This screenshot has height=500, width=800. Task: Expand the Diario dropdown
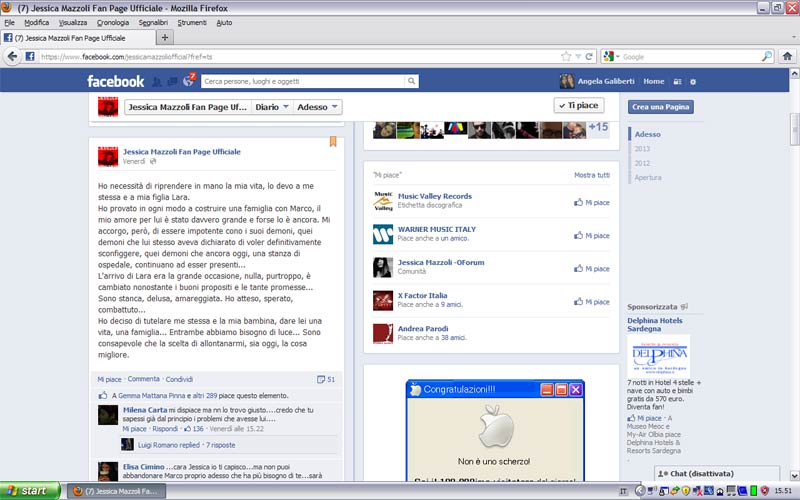273,106
